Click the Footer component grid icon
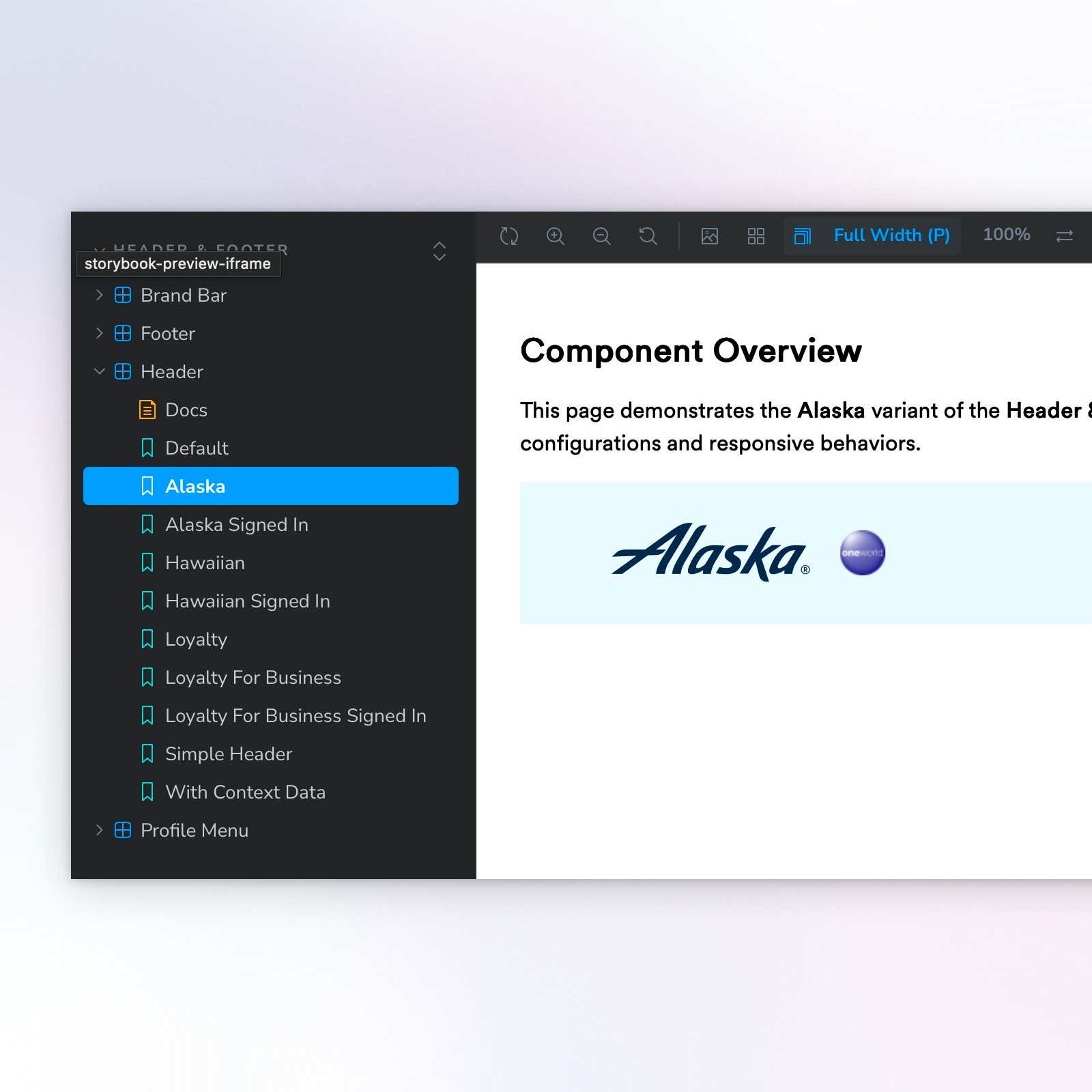Screen dimensions: 1092x1092 click(123, 333)
